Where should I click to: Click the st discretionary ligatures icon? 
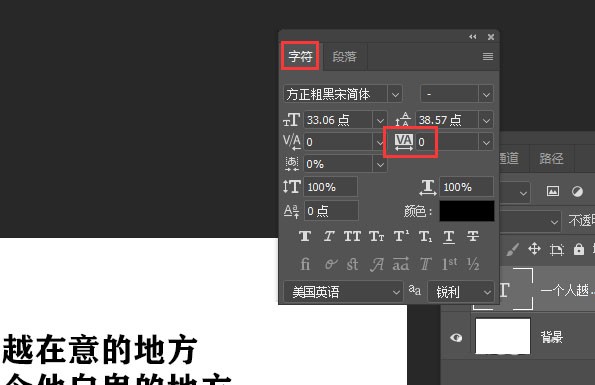coord(352,264)
